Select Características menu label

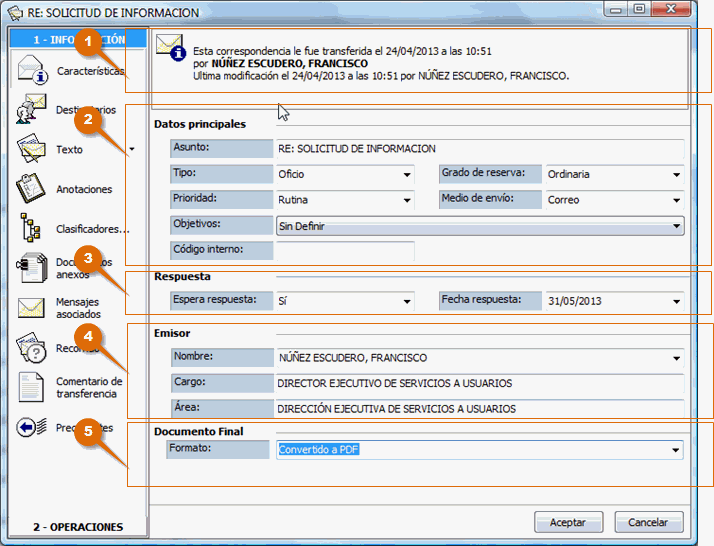click(x=91, y=71)
